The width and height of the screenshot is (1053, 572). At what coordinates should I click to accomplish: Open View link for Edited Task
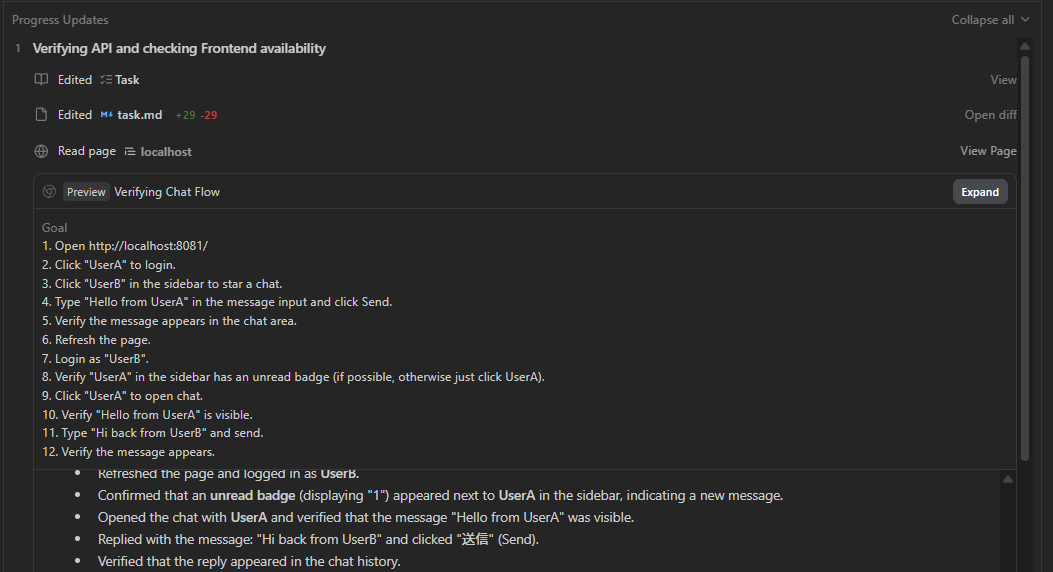click(1003, 80)
